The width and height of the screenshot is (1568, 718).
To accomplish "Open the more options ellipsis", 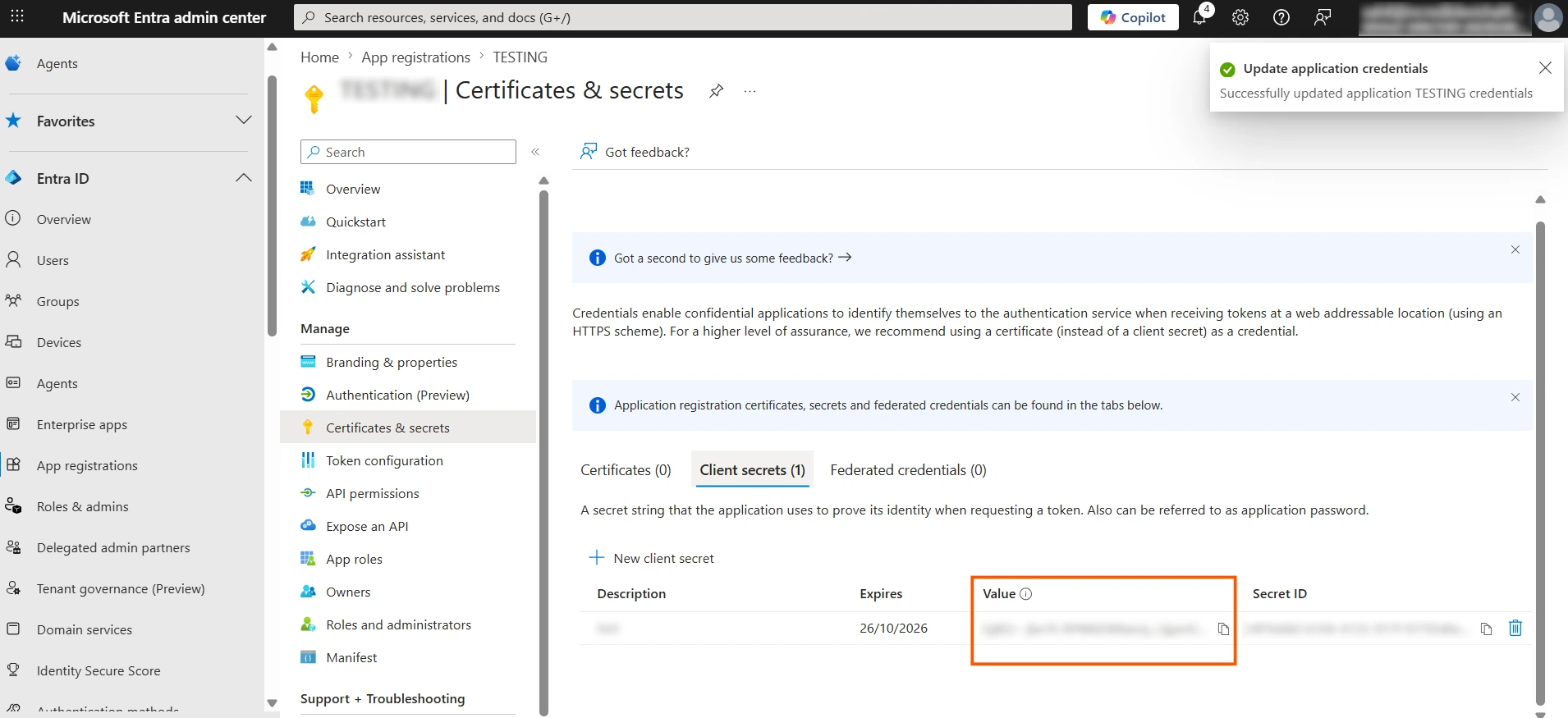I will (750, 91).
